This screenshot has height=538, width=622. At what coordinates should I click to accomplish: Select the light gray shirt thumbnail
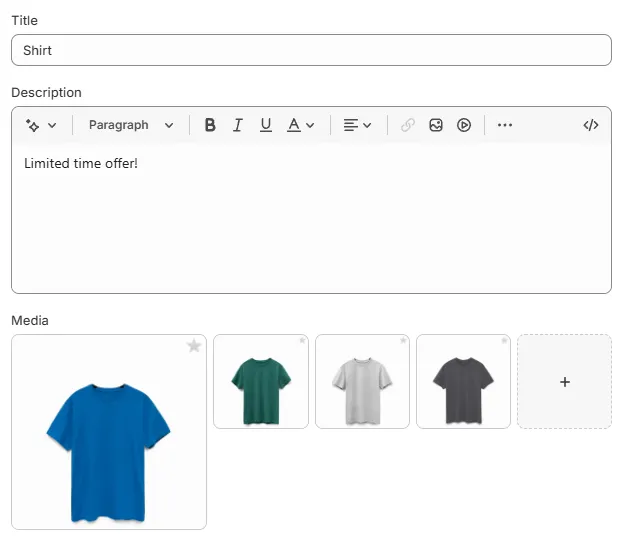pos(362,381)
